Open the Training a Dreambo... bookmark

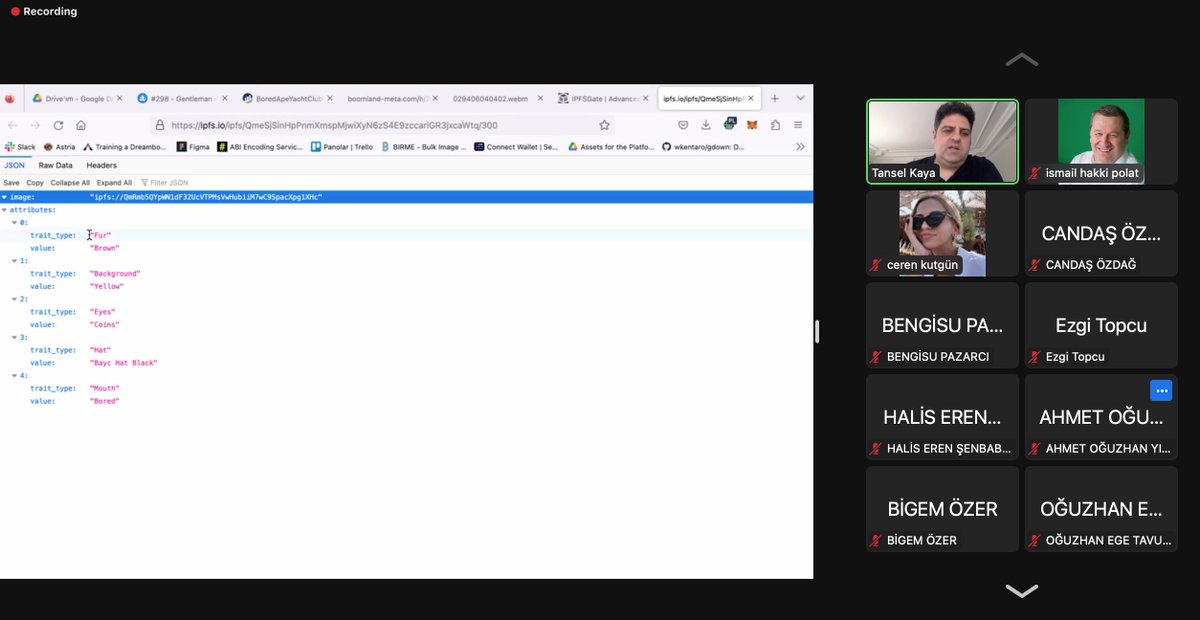pyautogui.click(x=125, y=146)
